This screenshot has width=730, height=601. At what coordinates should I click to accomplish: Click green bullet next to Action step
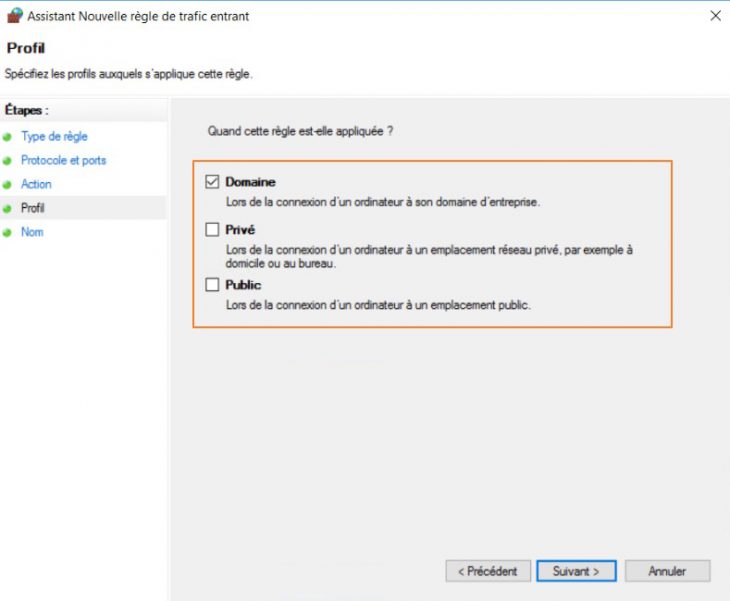point(7,185)
